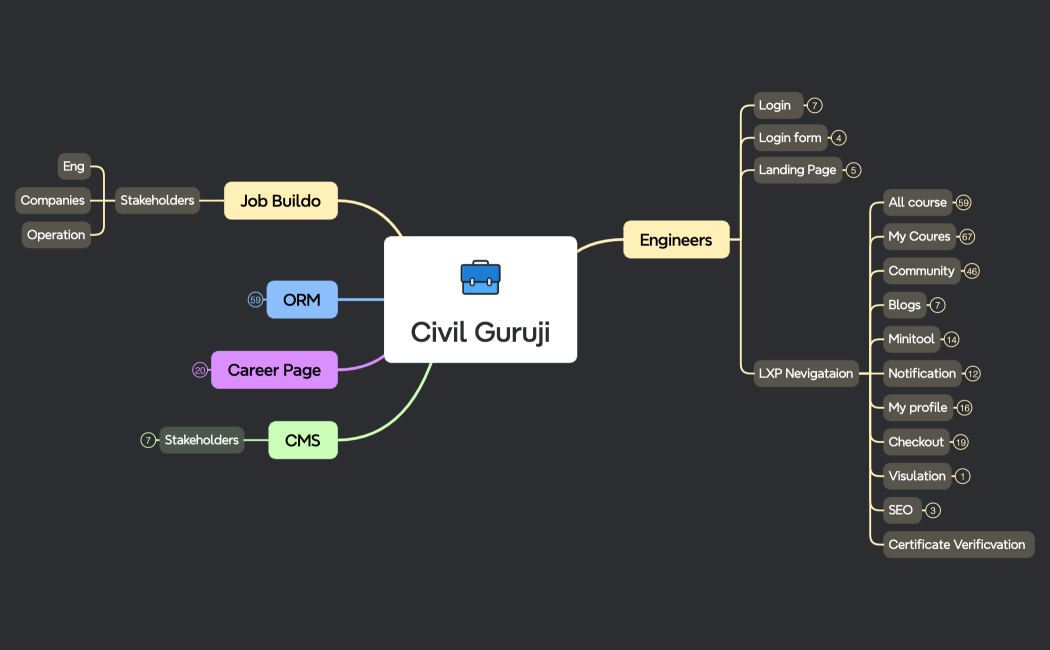Screen dimensions: 1050x650
Task: Expand Landing Page badge showing 5
Action: tap(853, 170)
